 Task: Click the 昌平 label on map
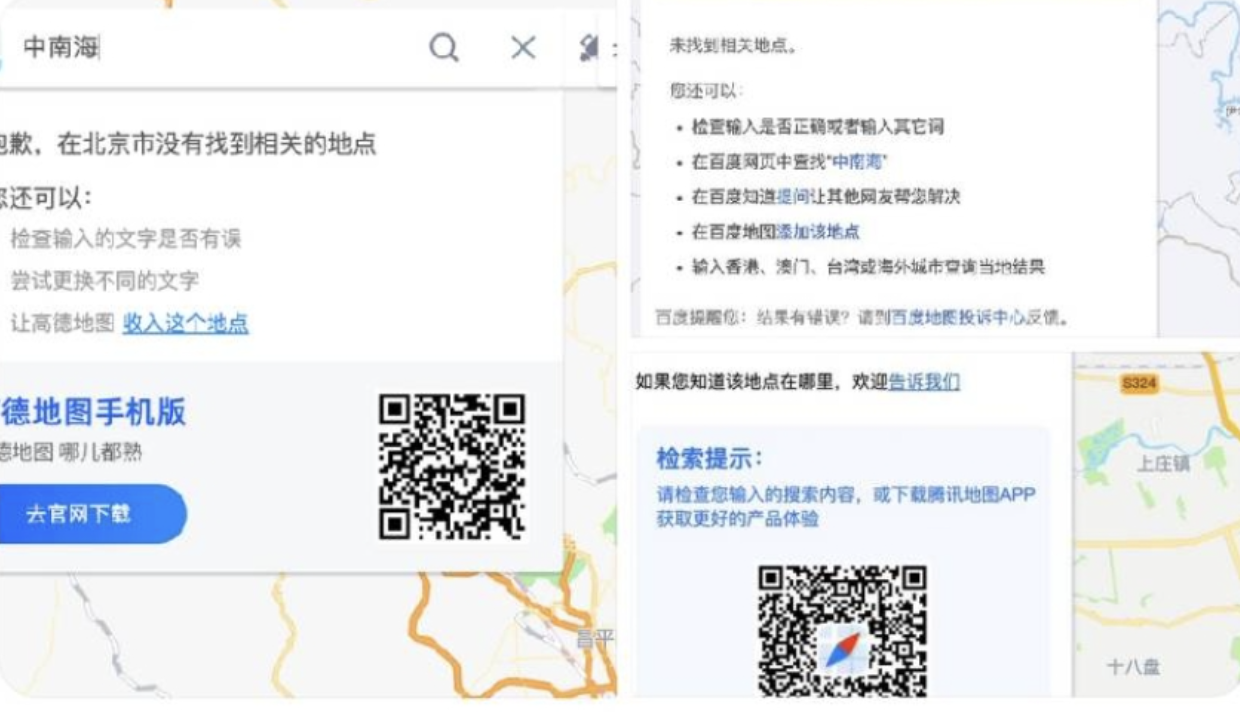click(594, 638)
